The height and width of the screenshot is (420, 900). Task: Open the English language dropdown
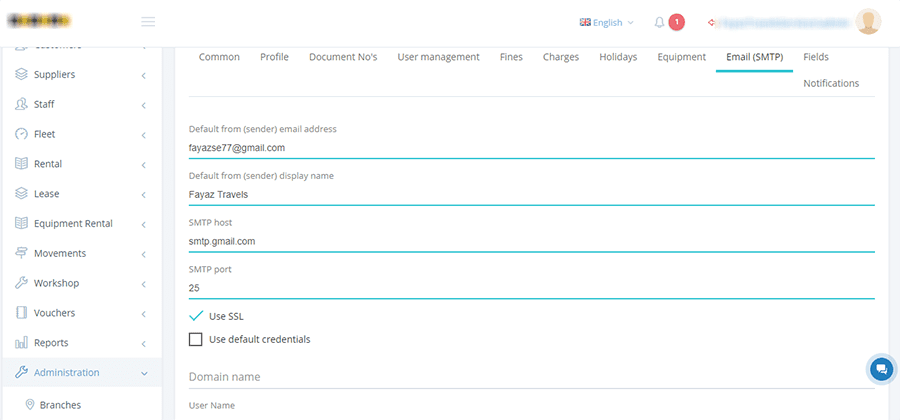[607, 22]
